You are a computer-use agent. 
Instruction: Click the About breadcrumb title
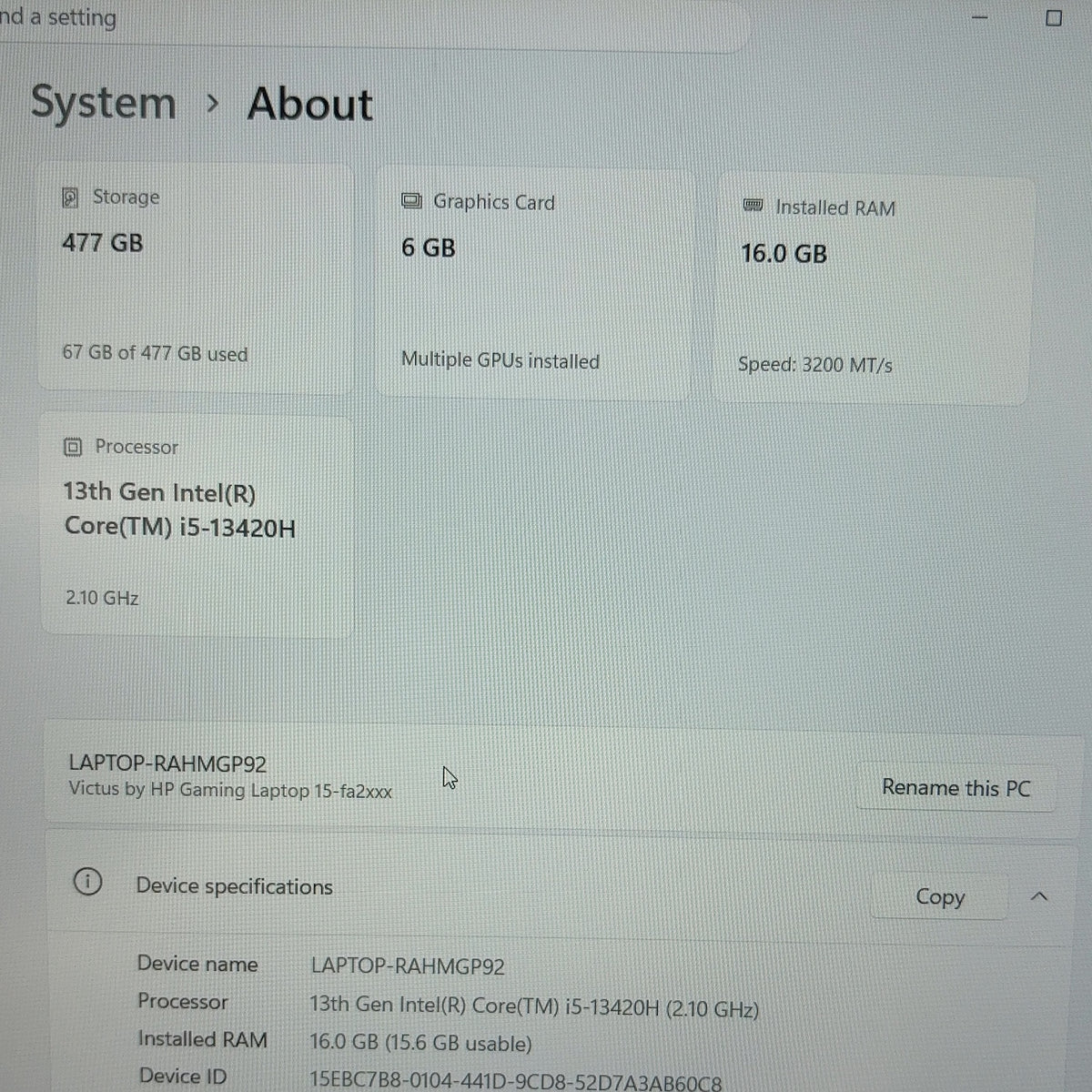310,104
